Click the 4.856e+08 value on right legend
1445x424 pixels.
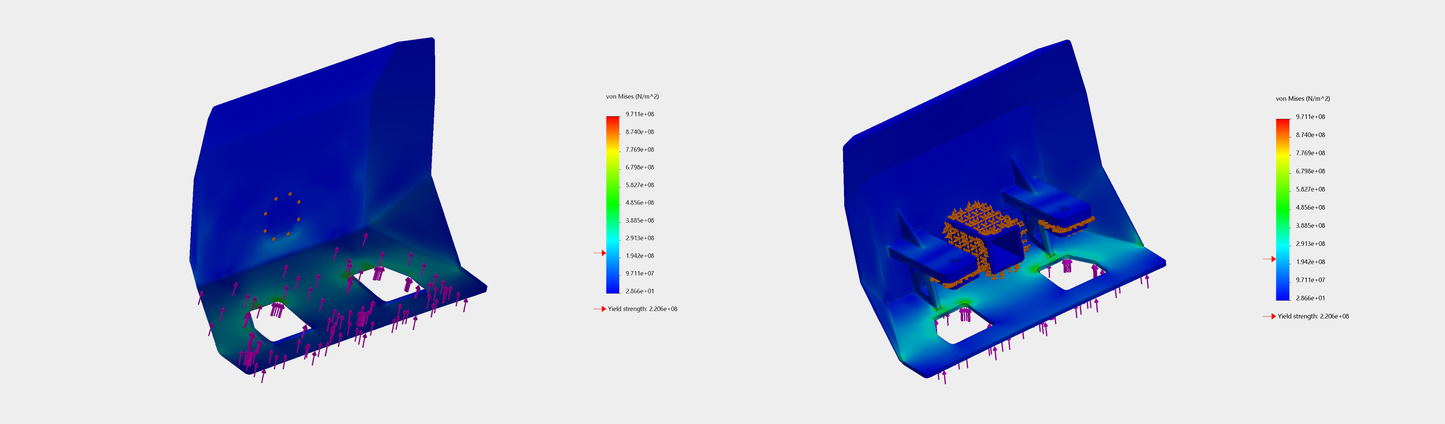1310,207
